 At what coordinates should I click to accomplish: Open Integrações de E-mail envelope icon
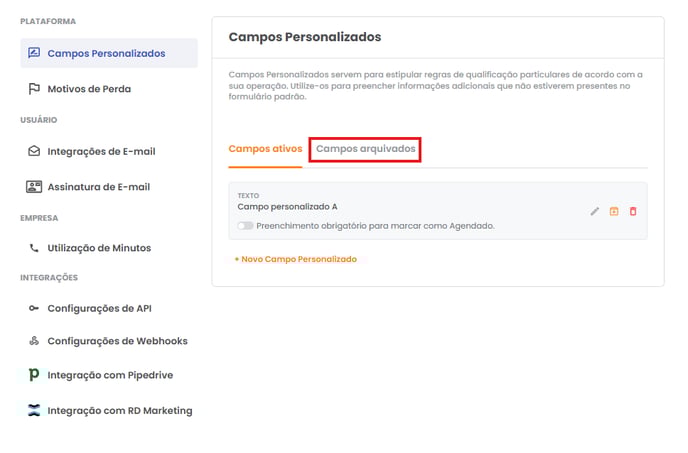34,151
